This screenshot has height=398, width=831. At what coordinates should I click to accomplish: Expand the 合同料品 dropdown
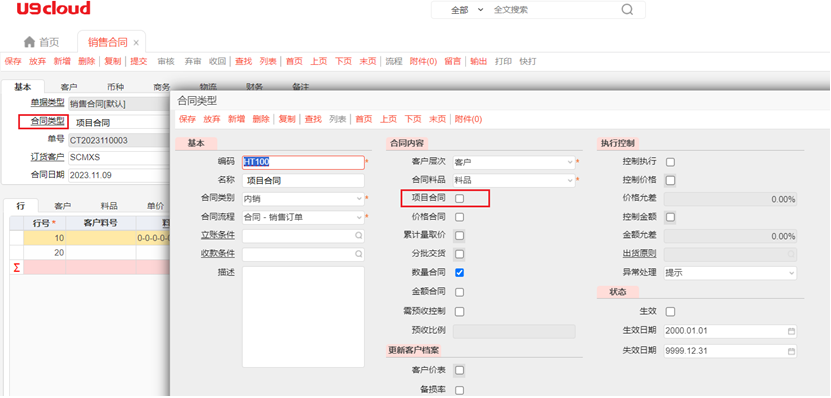pos(570,180)
